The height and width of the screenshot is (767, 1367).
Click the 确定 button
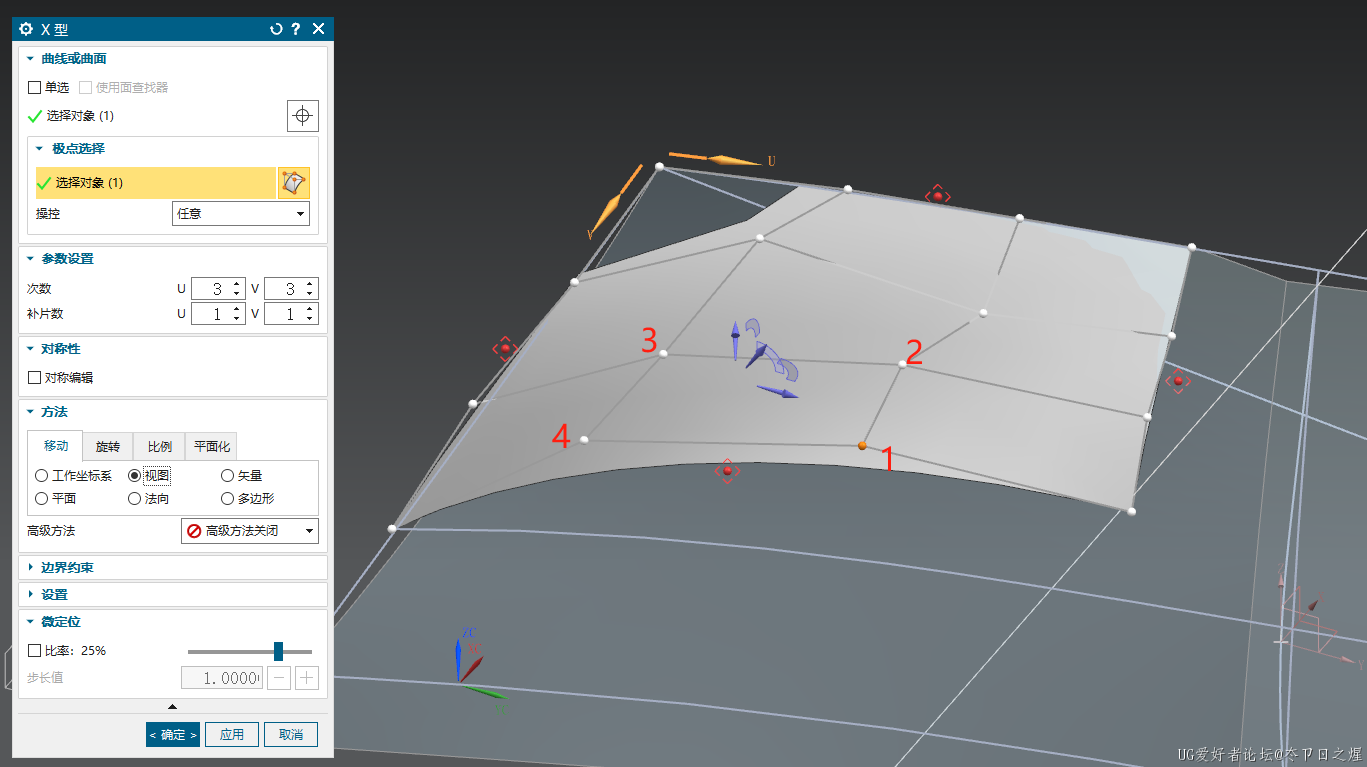click(x=173, y=734)
